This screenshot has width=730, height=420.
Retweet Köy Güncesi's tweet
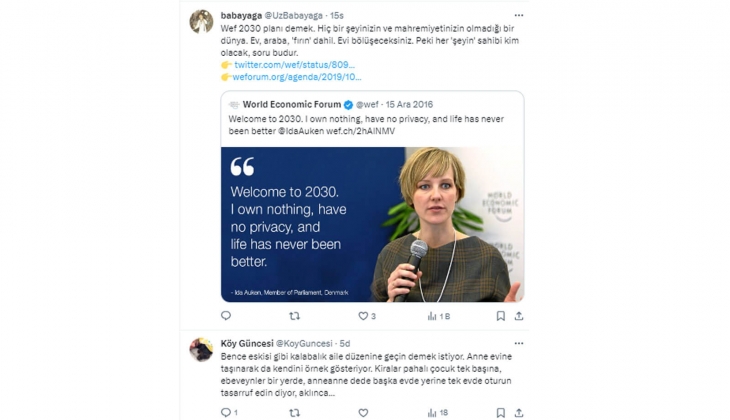[294, 412]
